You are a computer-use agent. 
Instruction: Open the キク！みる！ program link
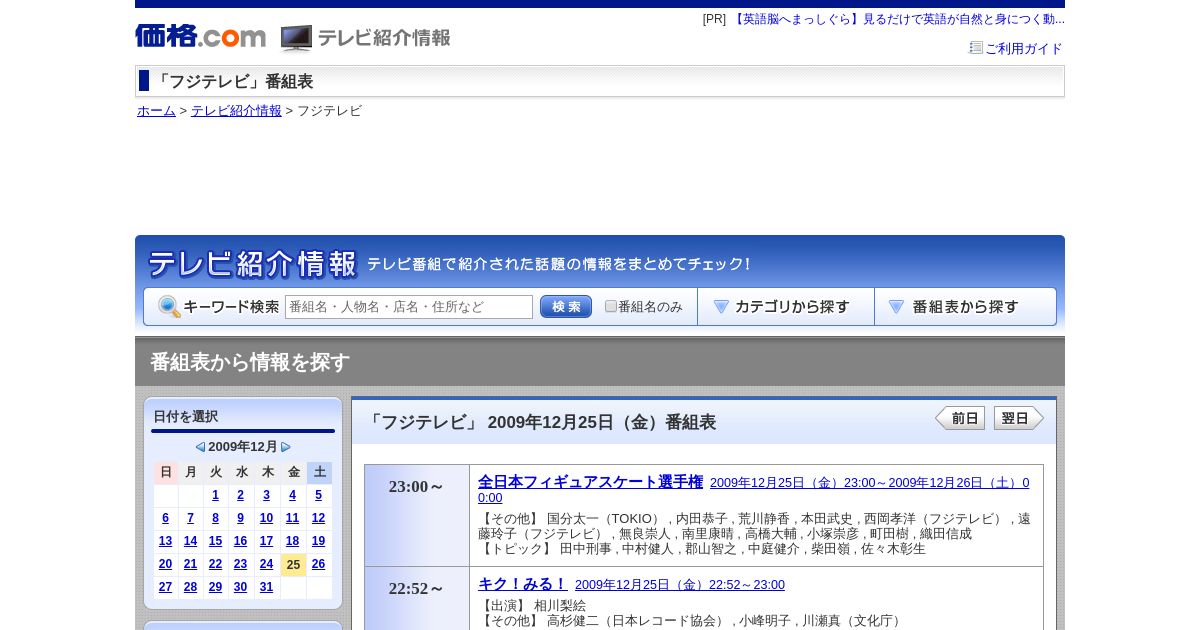[x=522, y=584]
